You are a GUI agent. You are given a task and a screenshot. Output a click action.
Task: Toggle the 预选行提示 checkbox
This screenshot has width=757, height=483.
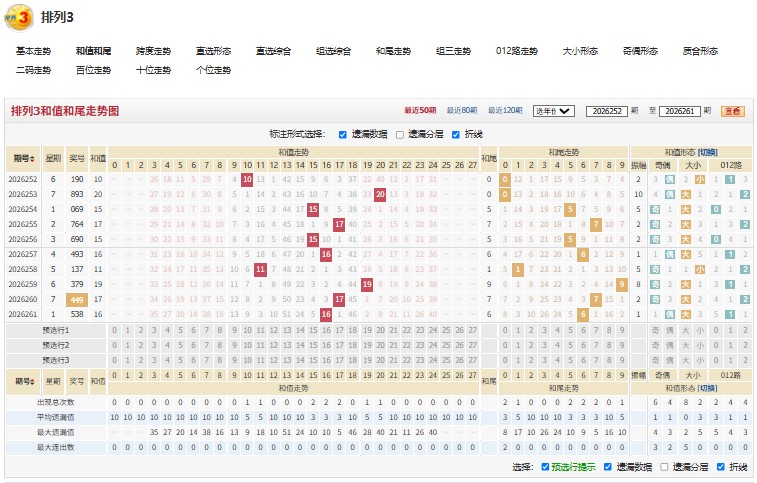tap(545, 467)
